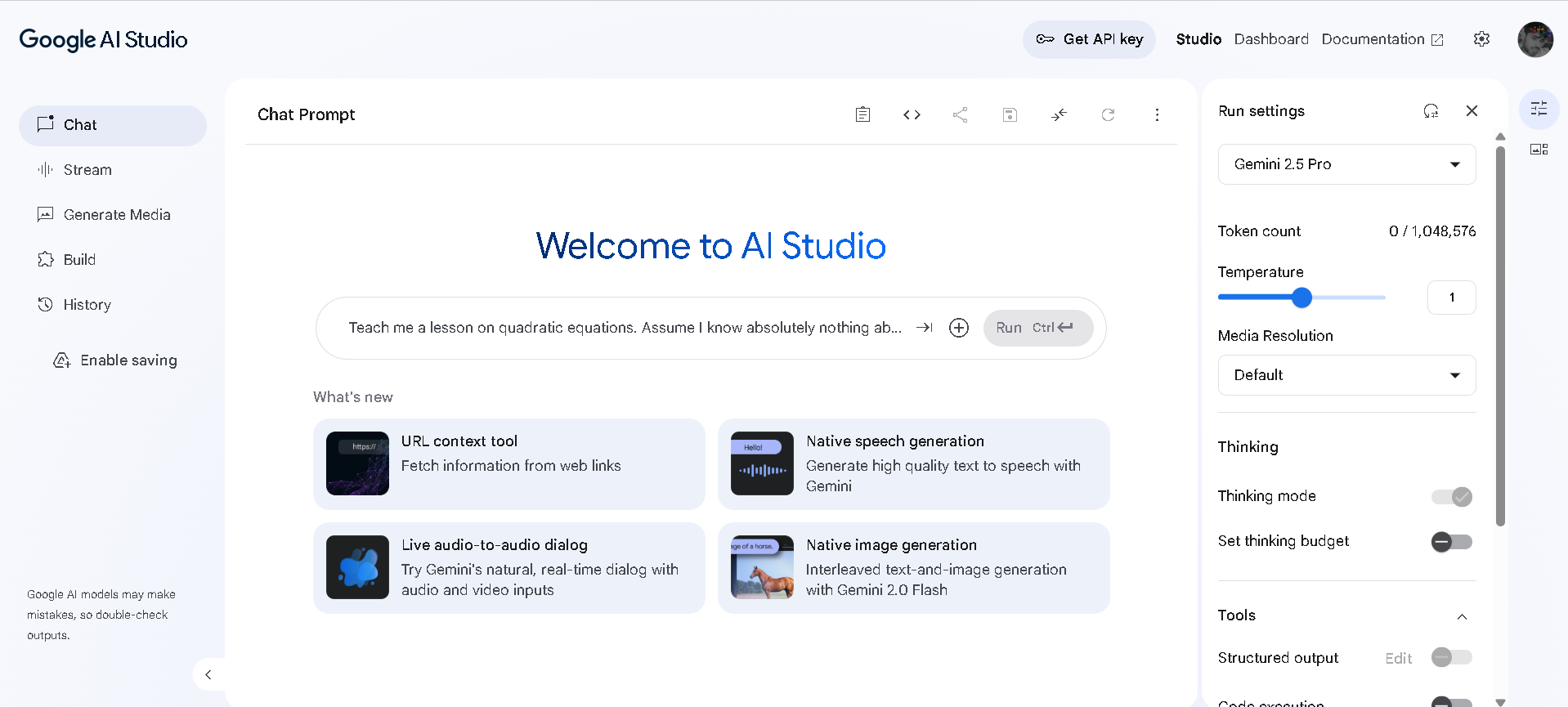This screenshot has width=1568, height=707.
Task: Open the Dashboard tab
Action: (1271, 39)
